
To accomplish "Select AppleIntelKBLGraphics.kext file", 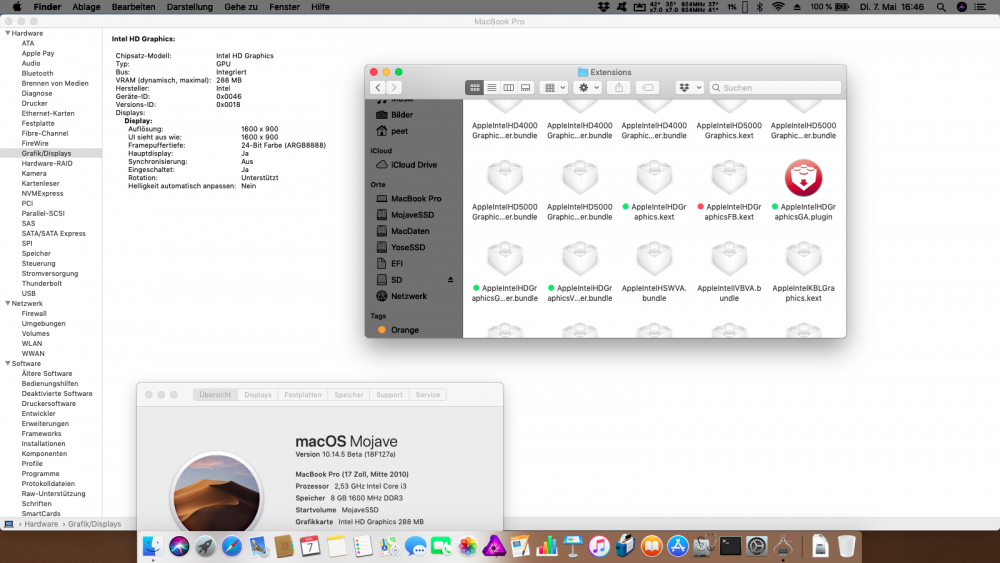I will [x=803, y=259].
